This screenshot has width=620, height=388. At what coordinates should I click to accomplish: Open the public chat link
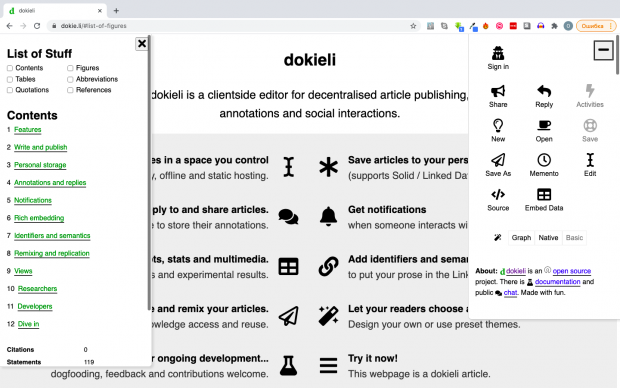[x=510, y=293]
